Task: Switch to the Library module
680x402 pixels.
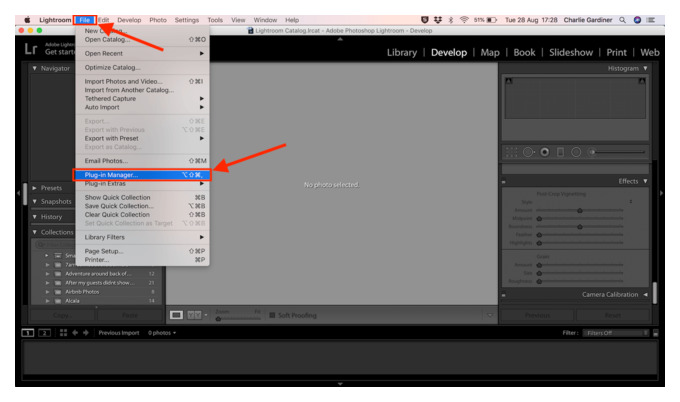Action: pyautogui.click(x=402, y=52)
